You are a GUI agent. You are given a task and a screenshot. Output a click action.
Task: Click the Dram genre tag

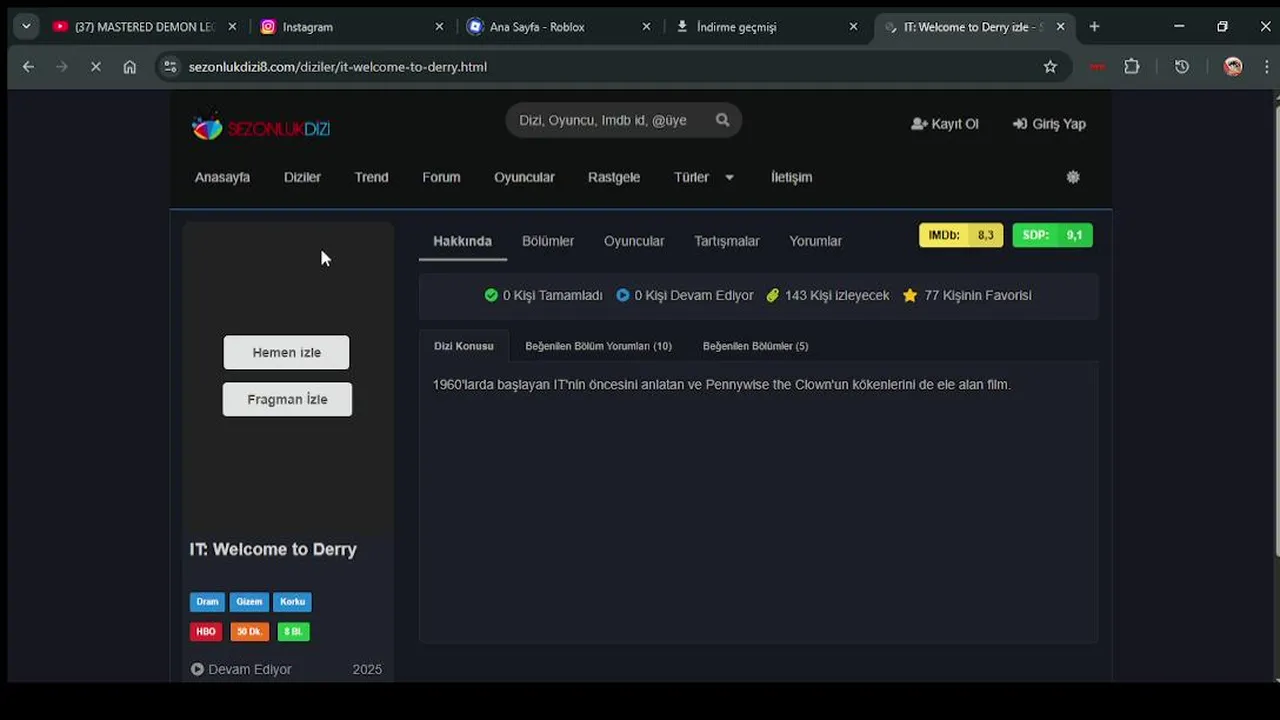pos(207,602)
